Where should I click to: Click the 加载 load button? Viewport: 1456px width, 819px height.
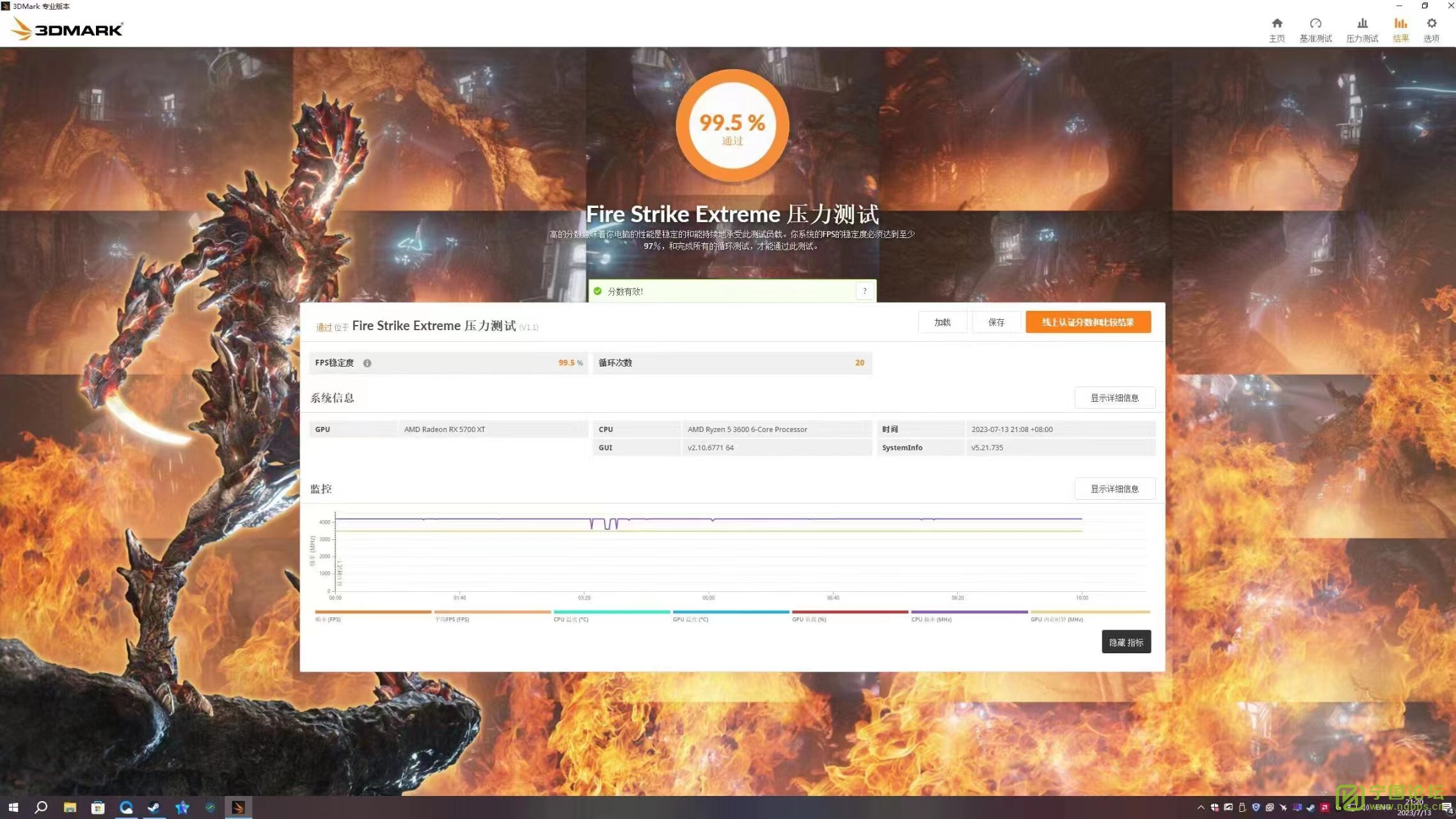click(942, 322)
